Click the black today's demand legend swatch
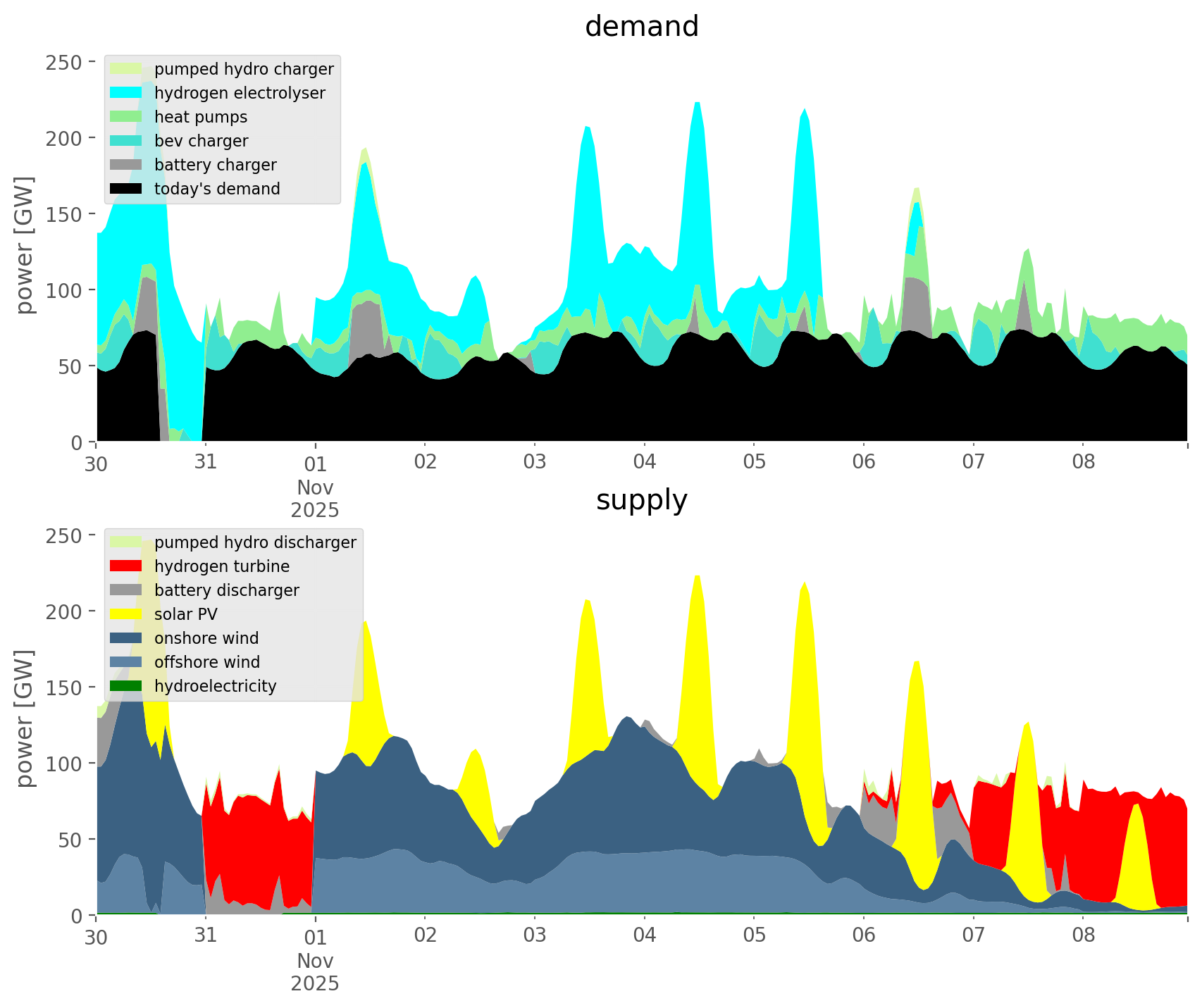 point(126,189)
